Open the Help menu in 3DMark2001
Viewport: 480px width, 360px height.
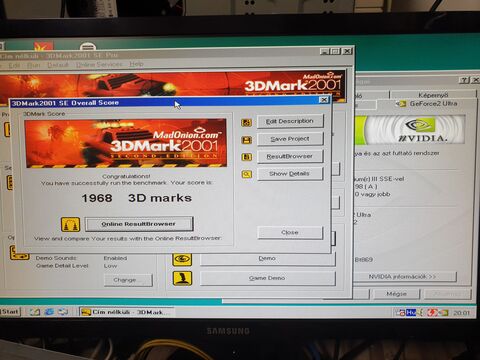pos(136,64)
